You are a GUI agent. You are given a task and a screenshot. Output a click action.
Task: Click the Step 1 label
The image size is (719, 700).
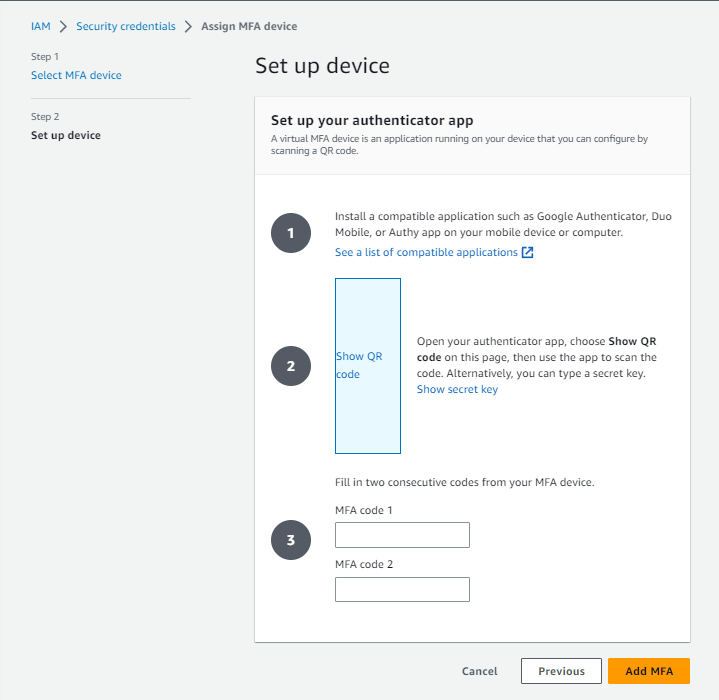(44, 56)
